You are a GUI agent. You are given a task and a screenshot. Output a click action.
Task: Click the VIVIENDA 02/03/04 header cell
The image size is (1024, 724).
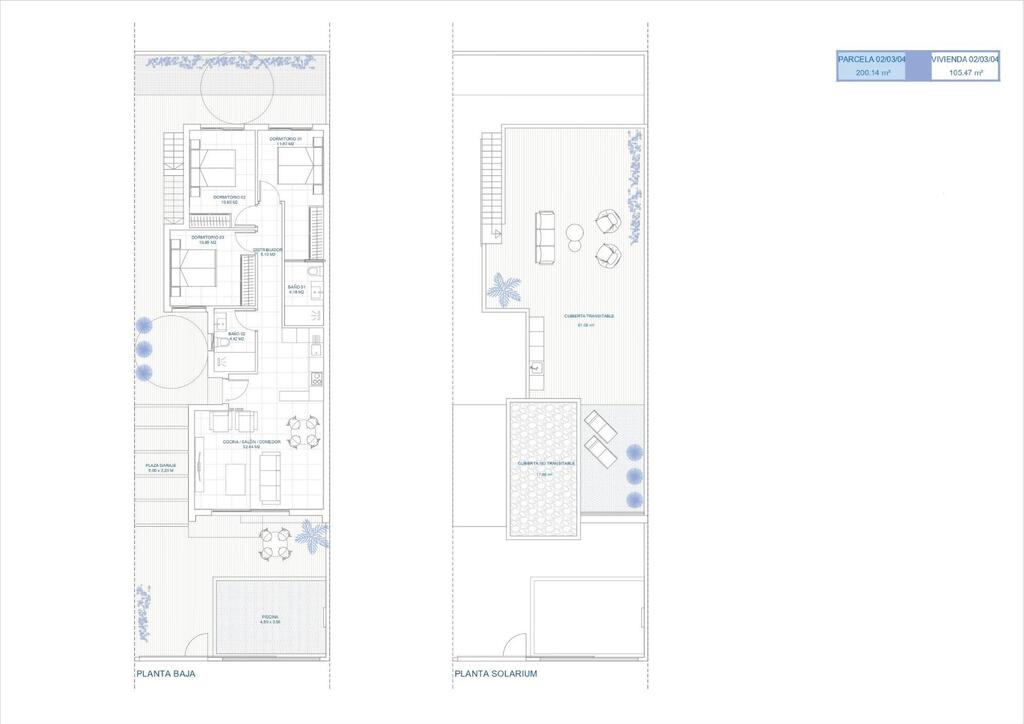click(965, 59)
